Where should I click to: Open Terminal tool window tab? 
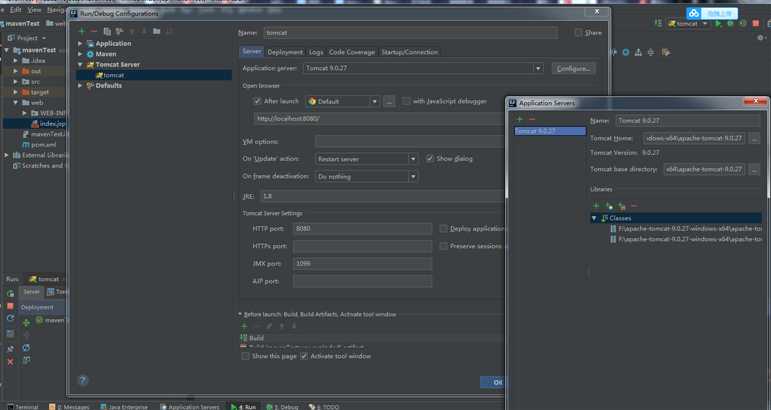coord(23,407)
